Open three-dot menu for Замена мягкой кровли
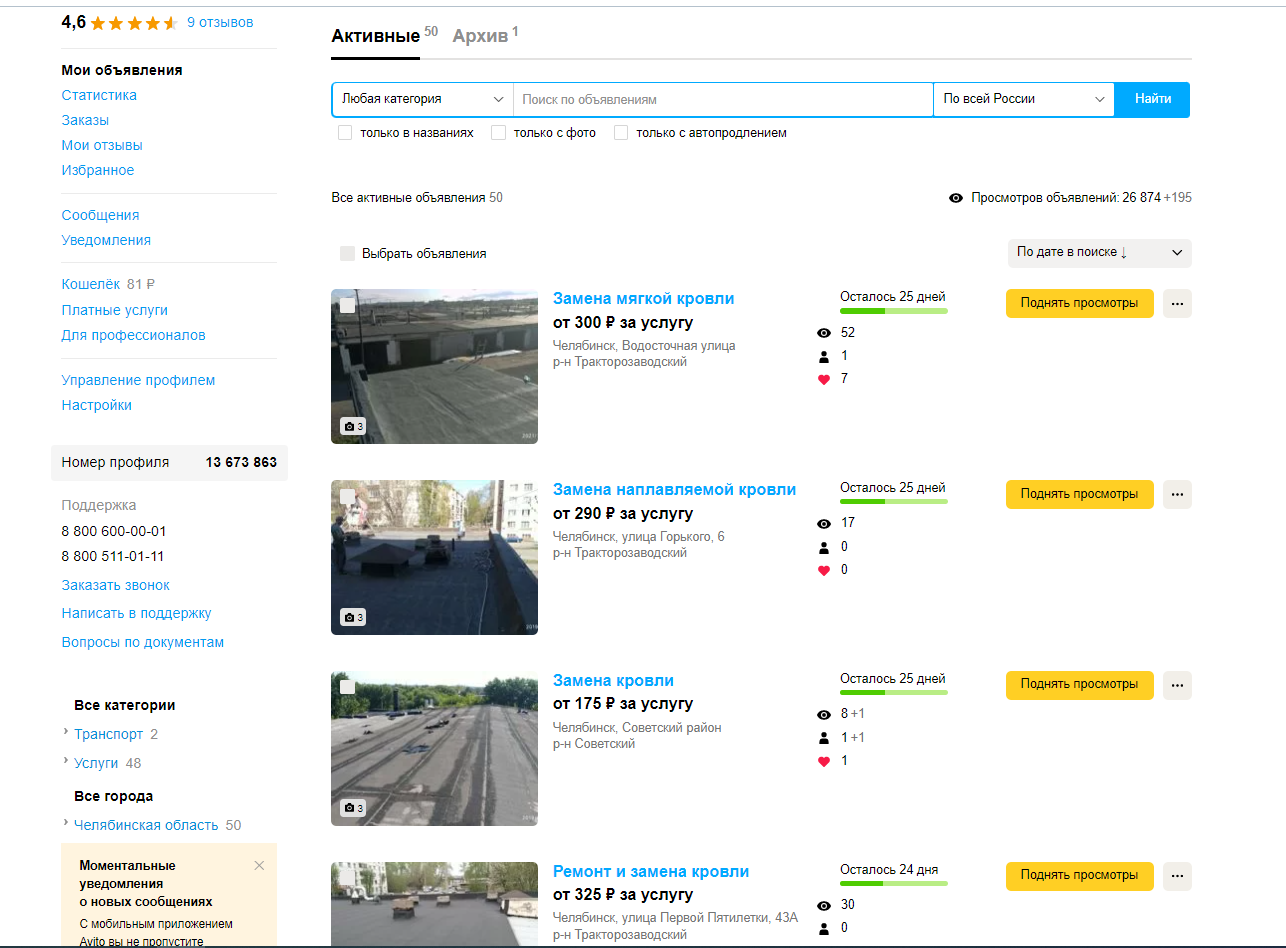The height and width of the screenshot is (948, 1286). point(1177,303)
